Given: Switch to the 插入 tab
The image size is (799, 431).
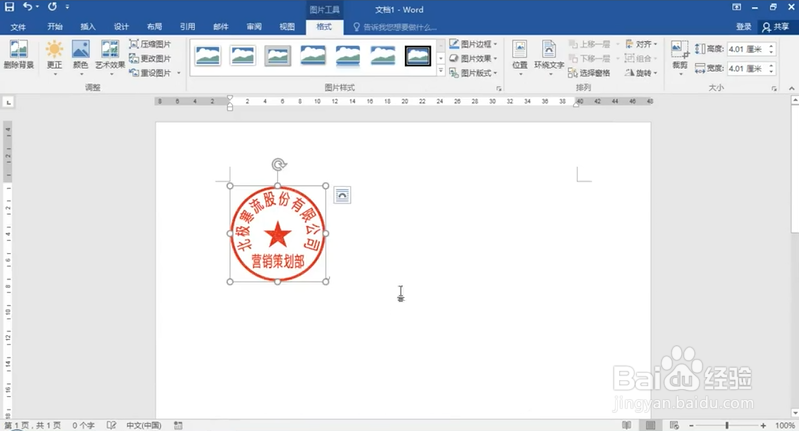Looking at the screenshot, I should coord(88,26).
